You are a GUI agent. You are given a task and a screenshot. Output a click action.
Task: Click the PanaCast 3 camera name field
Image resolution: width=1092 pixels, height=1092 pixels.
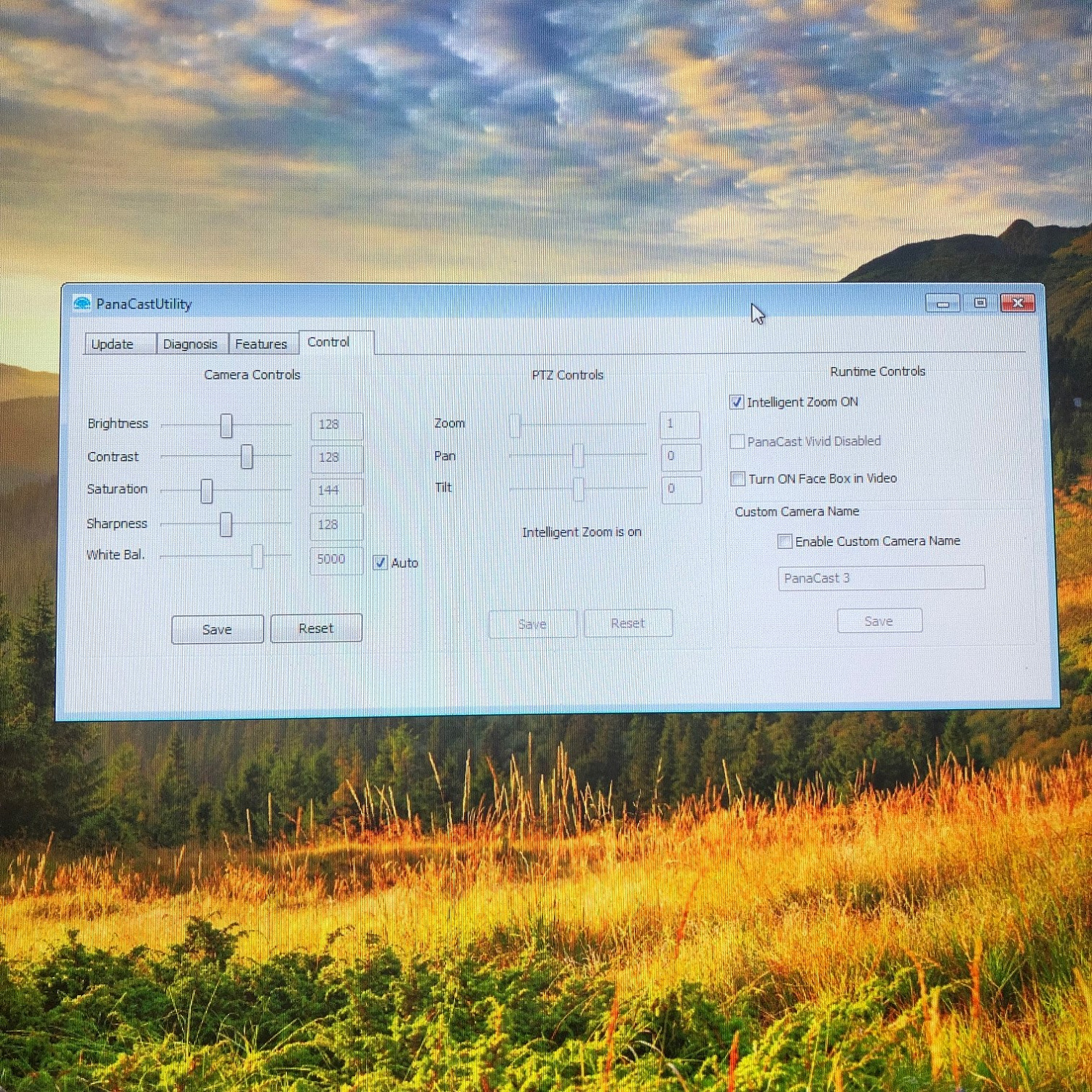[881, 578]
